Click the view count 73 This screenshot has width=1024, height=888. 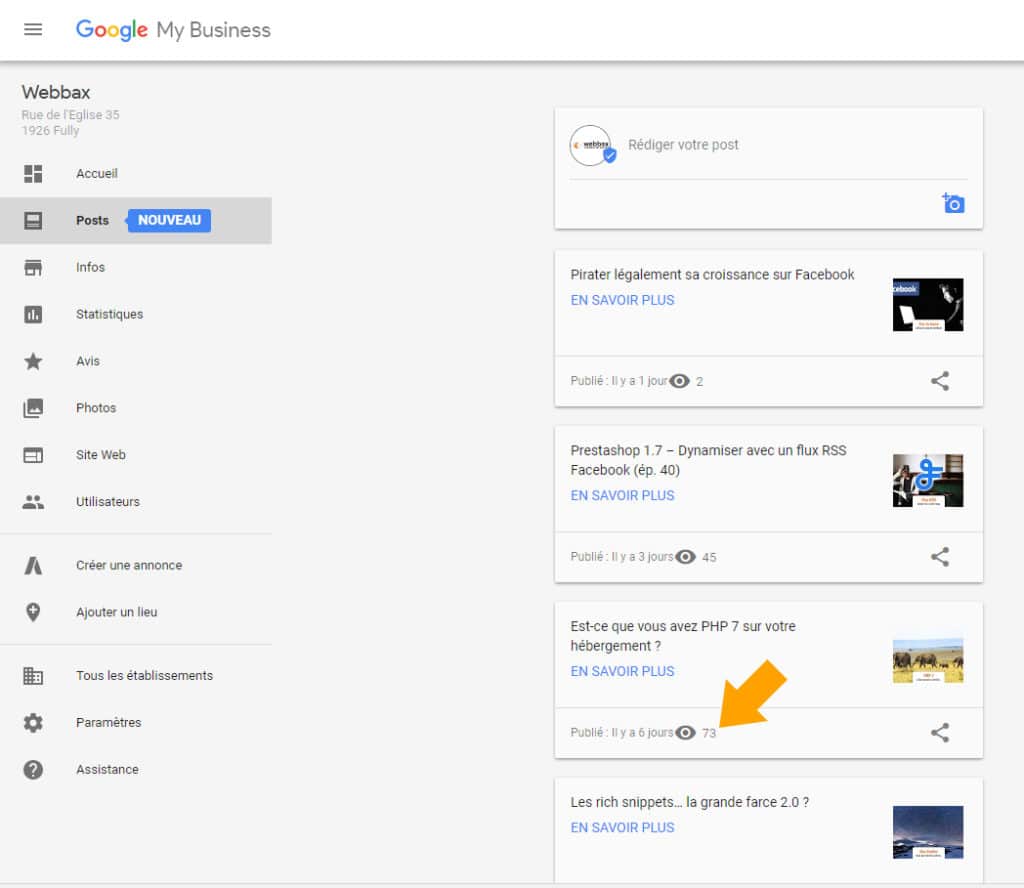click(709, 733)
